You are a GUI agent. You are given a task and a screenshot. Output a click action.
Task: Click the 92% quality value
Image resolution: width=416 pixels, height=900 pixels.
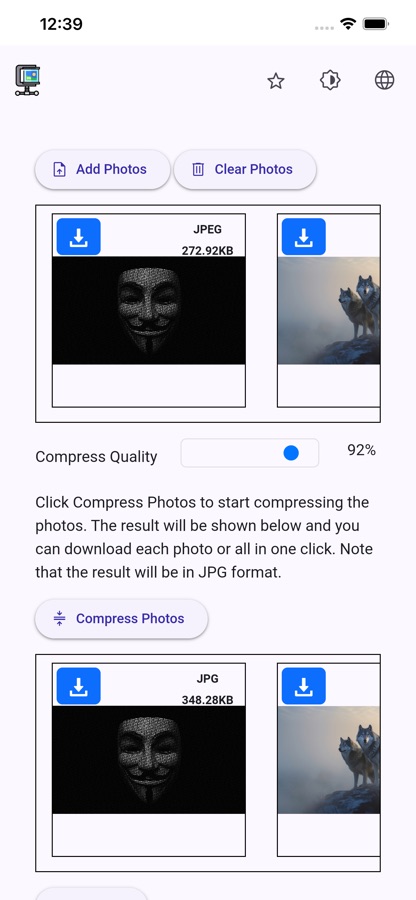coord(361,451)
